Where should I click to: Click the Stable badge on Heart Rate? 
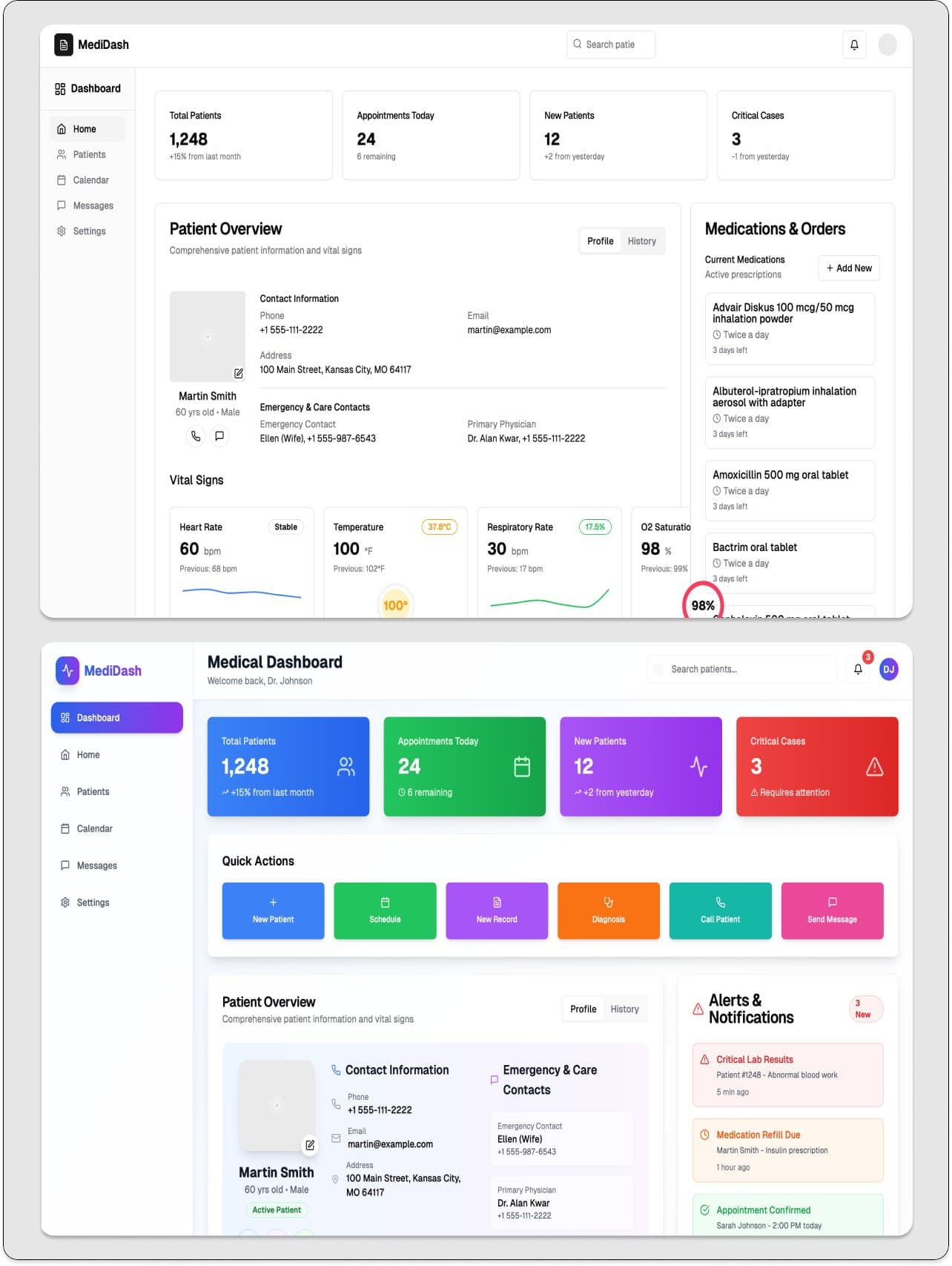click(285, 527)
